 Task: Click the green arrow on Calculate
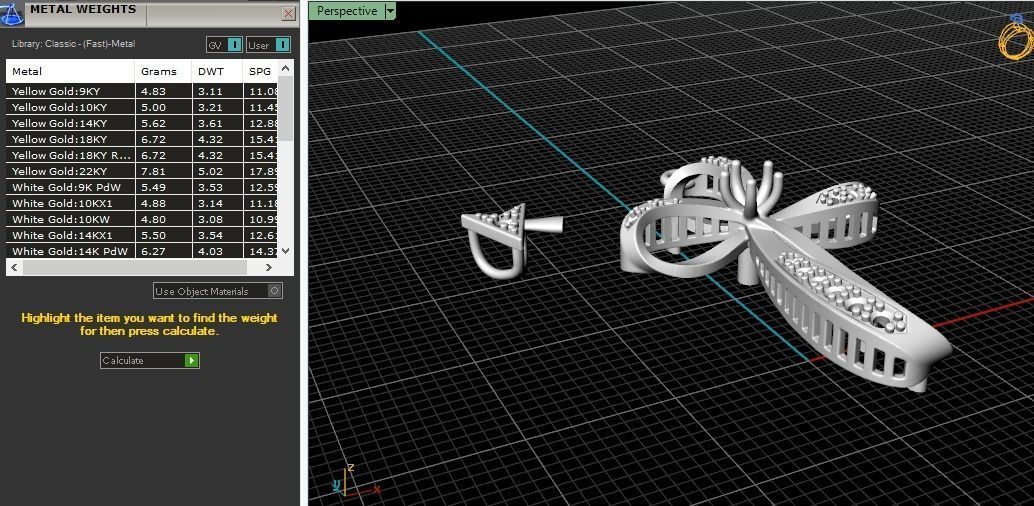point(191,360)
